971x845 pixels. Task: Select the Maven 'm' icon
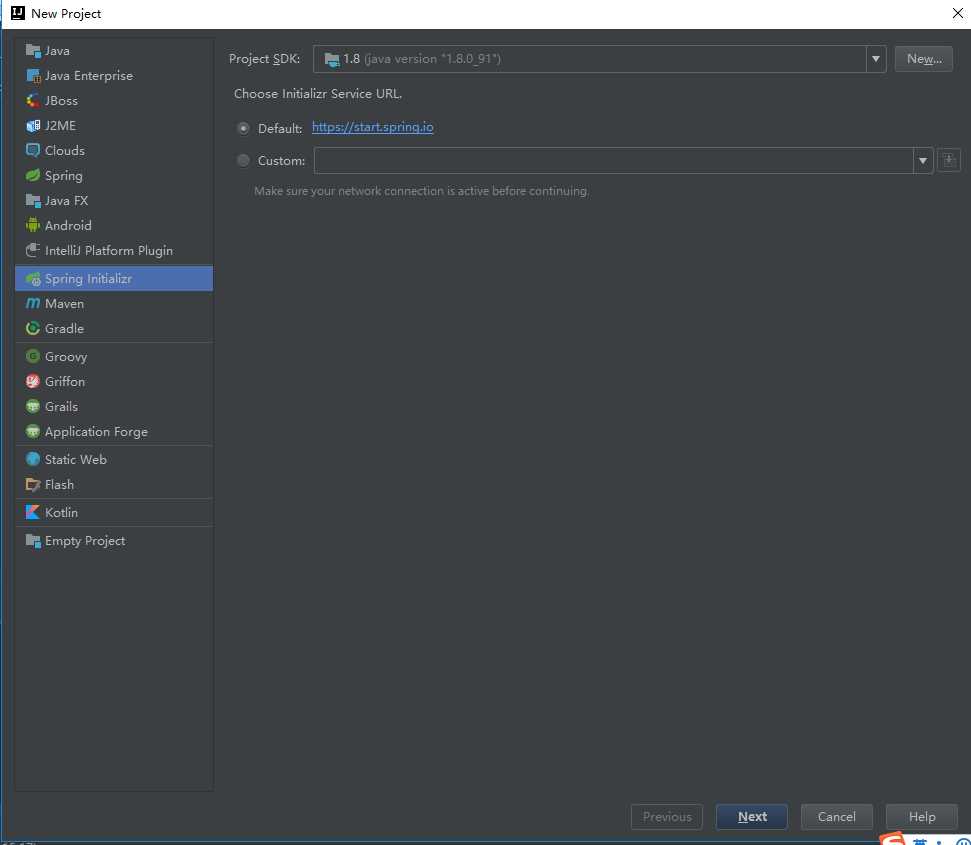click(33, 303)
